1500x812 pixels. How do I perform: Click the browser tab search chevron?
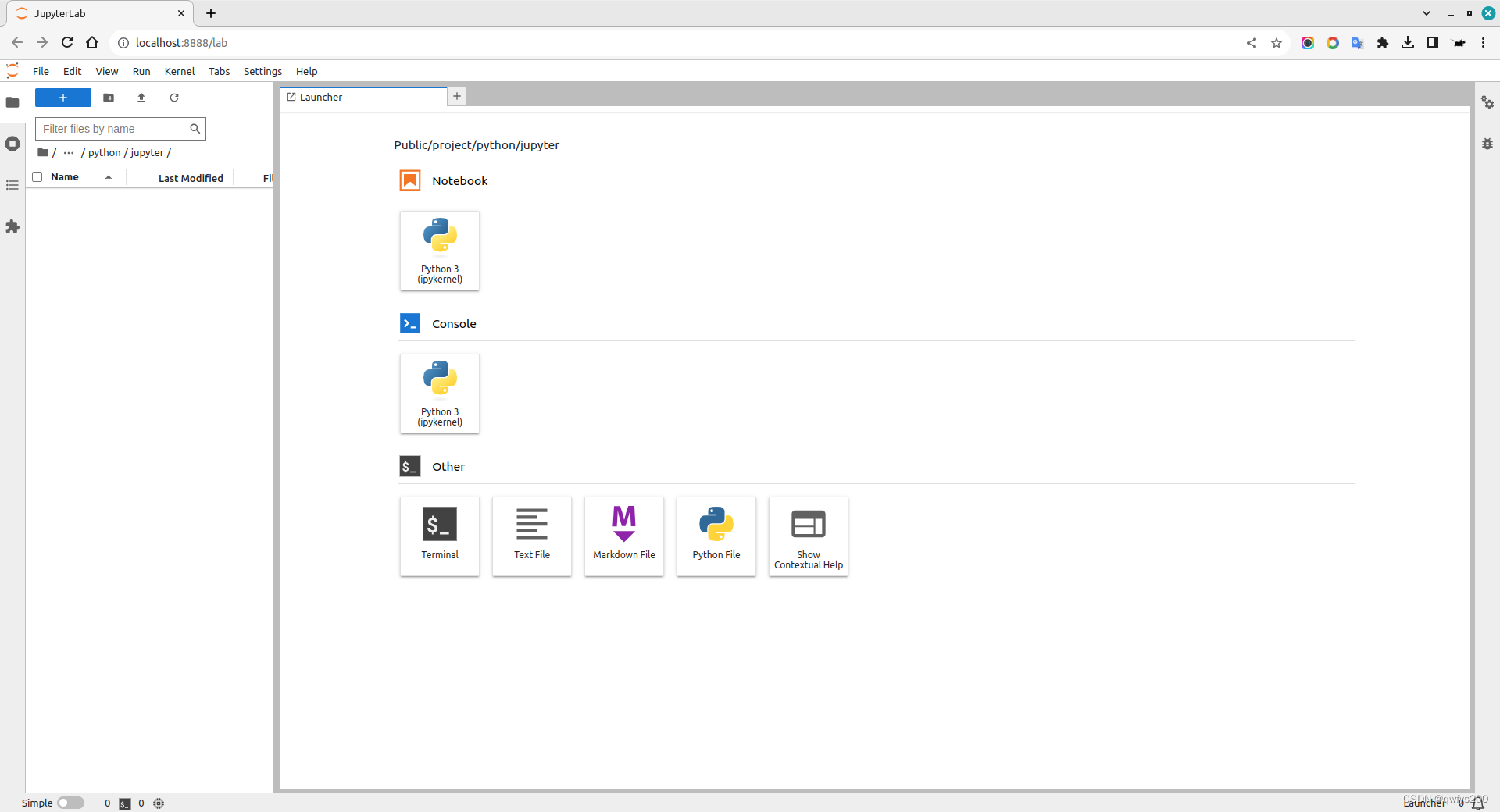pos(1427,13)
